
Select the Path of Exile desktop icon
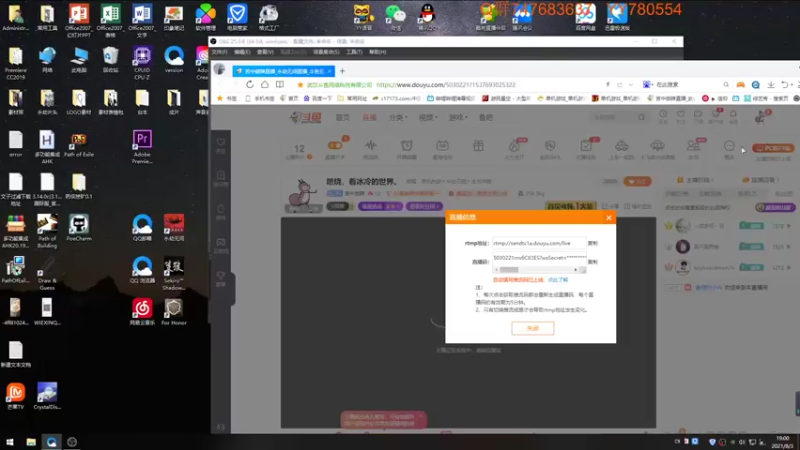(79, 144)
